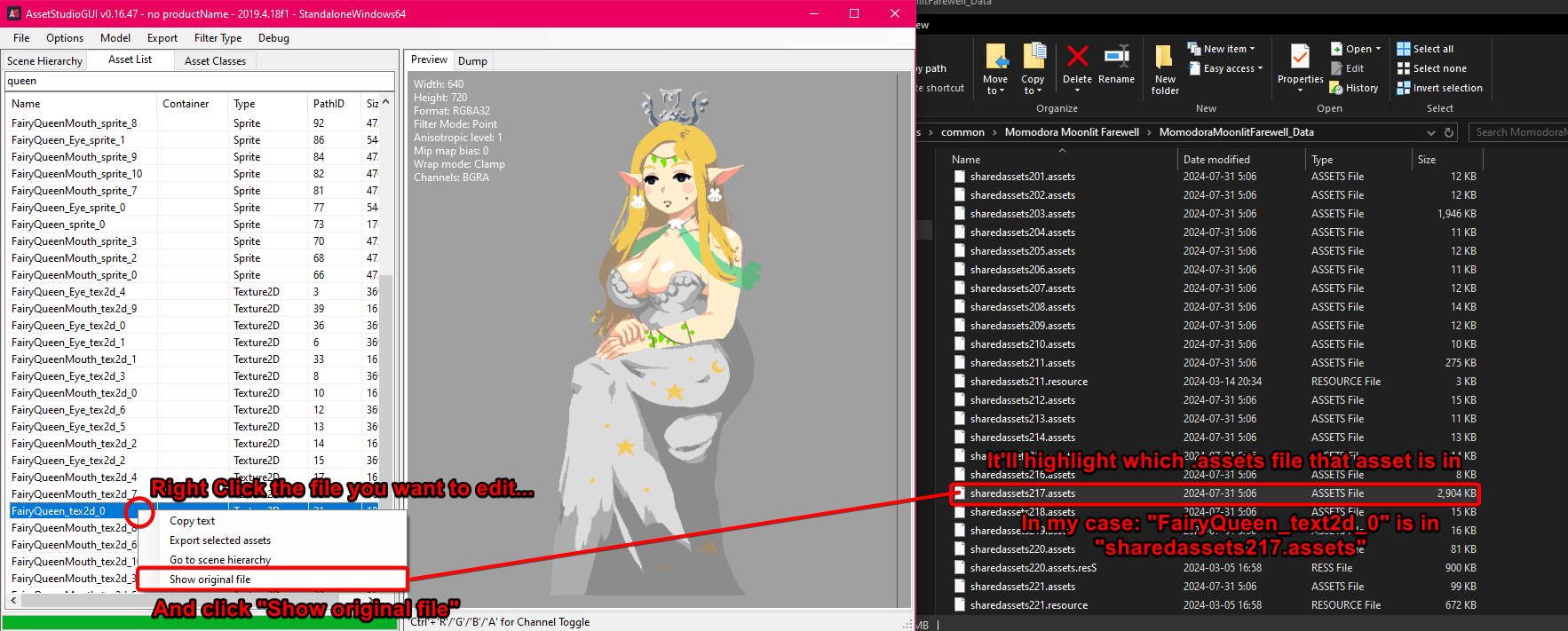Sort asset list by Type column header

pos(268,104)
